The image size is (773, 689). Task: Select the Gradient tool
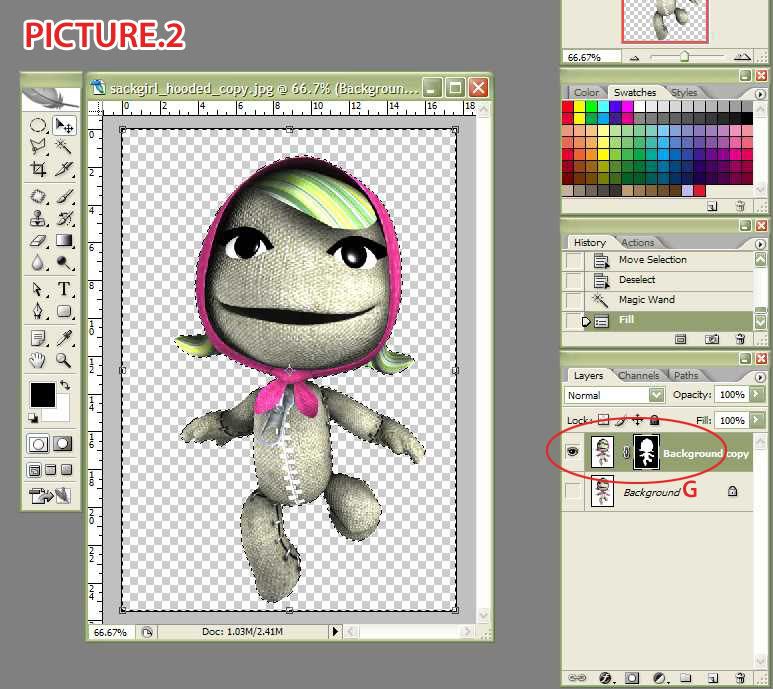coord(64,241)
